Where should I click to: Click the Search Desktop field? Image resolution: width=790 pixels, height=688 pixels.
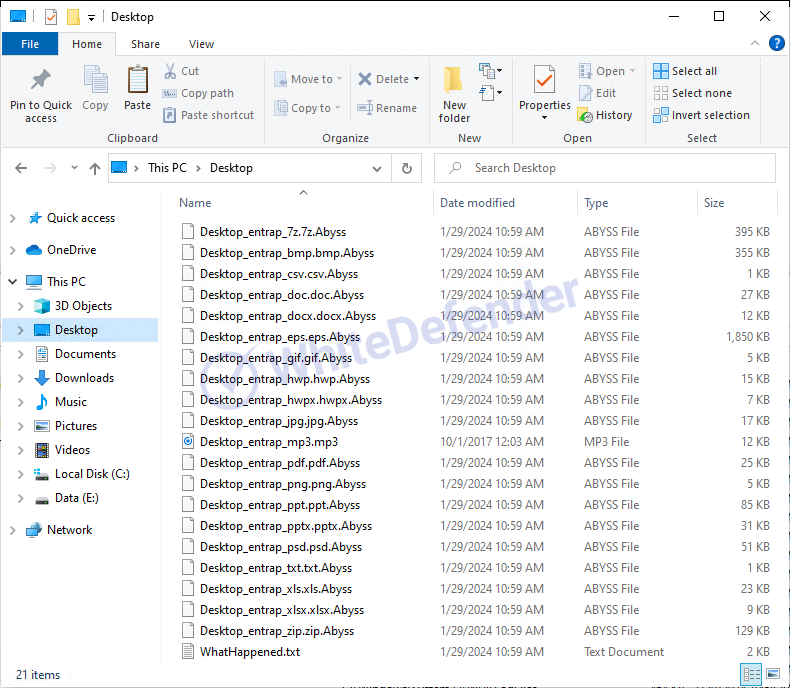pyautogui.click(x=605, y=168)
